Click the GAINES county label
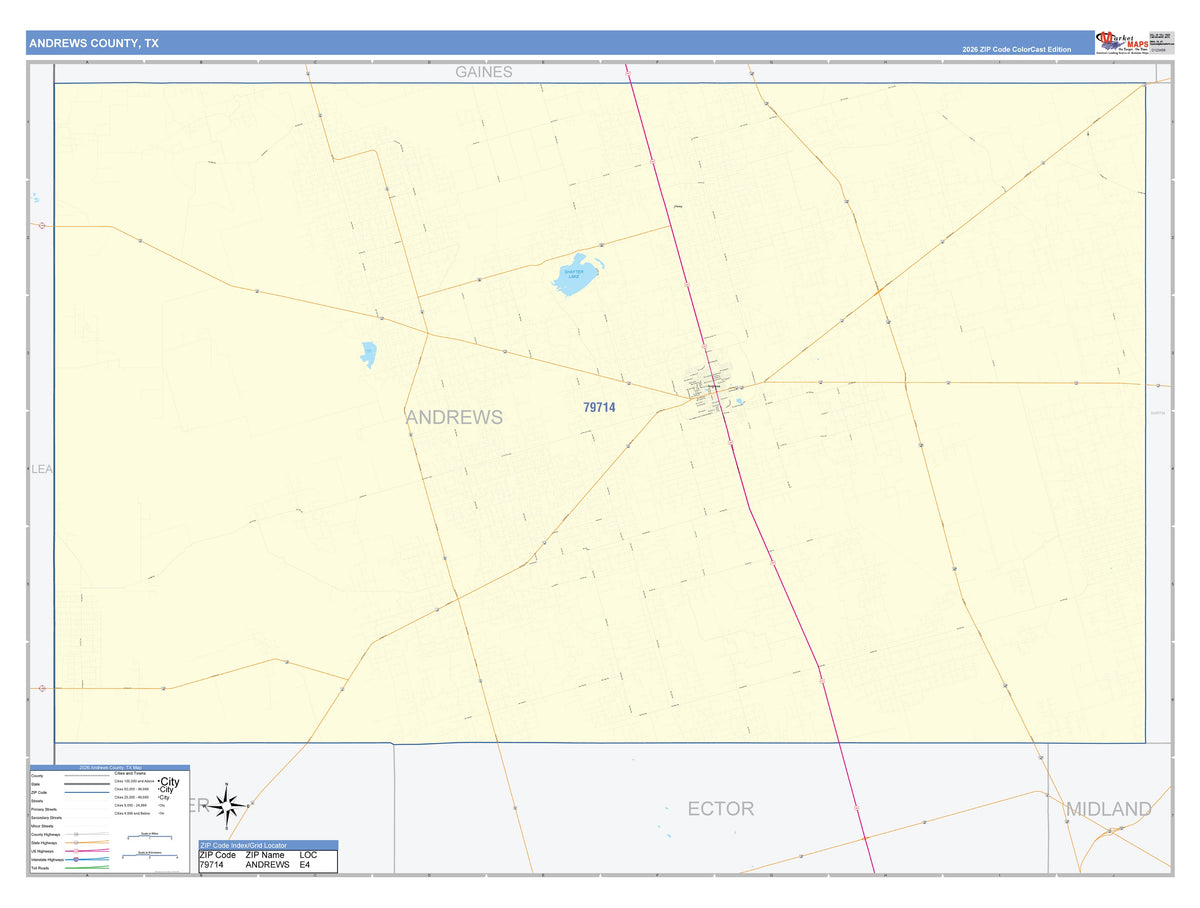The height and width of the screenshot is (908, 1200). [x=484, y=72]
